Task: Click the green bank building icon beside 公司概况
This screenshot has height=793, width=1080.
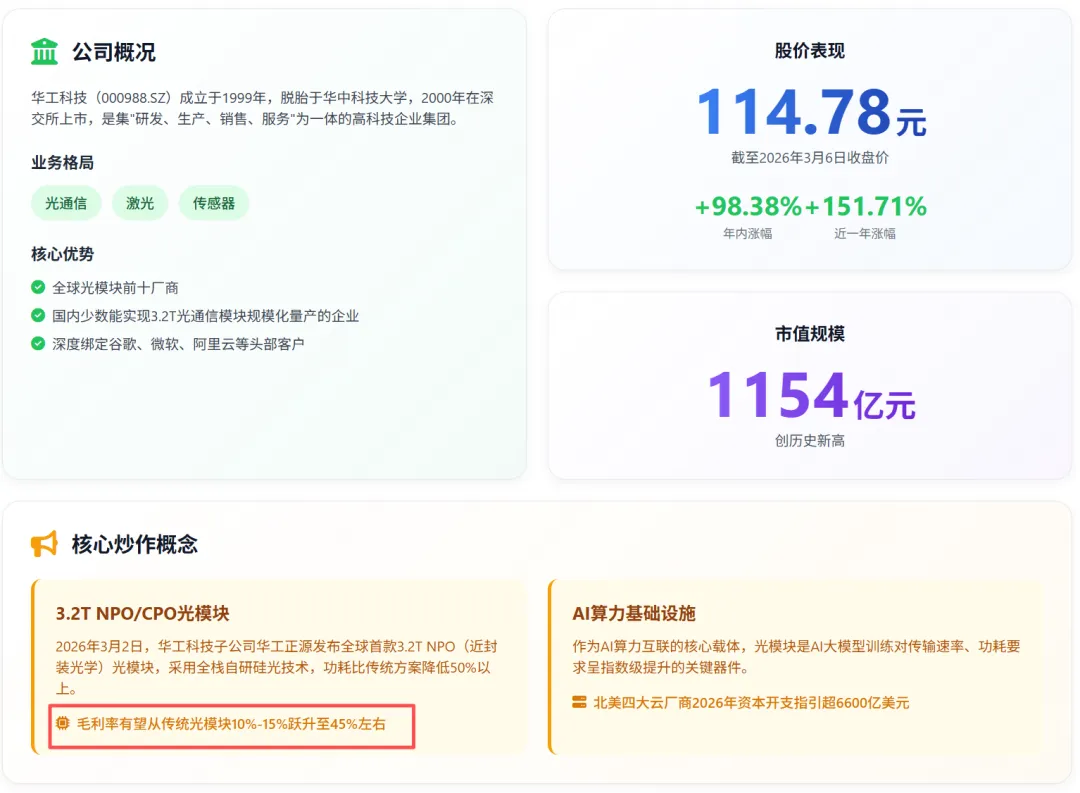Action: coord(44,52)
